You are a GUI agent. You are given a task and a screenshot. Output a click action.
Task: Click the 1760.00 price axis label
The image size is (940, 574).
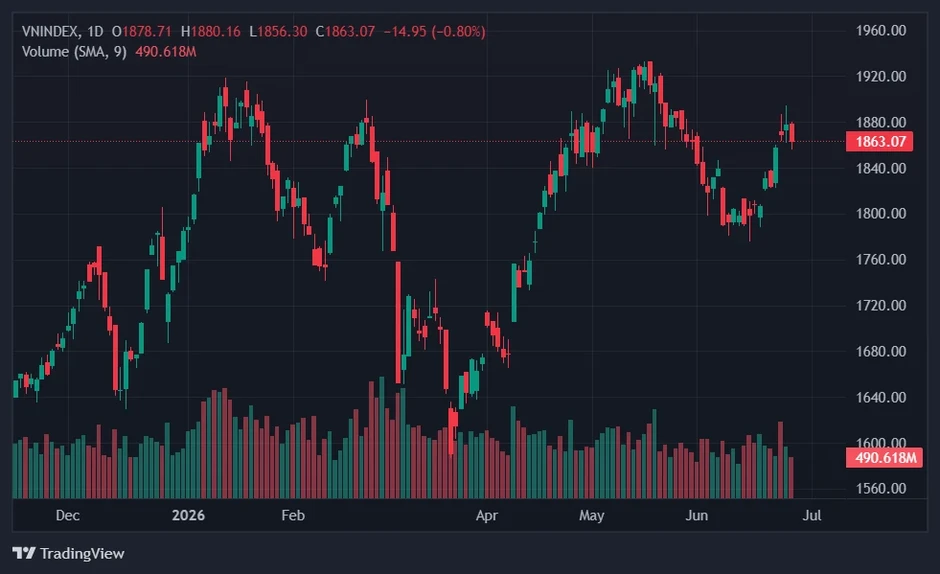(x=881, y=260)
